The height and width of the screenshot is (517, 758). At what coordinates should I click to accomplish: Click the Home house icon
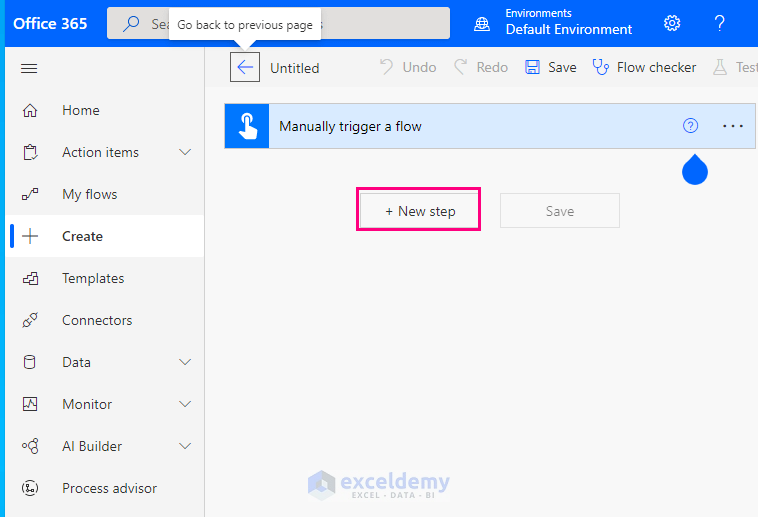click(30, 110)
